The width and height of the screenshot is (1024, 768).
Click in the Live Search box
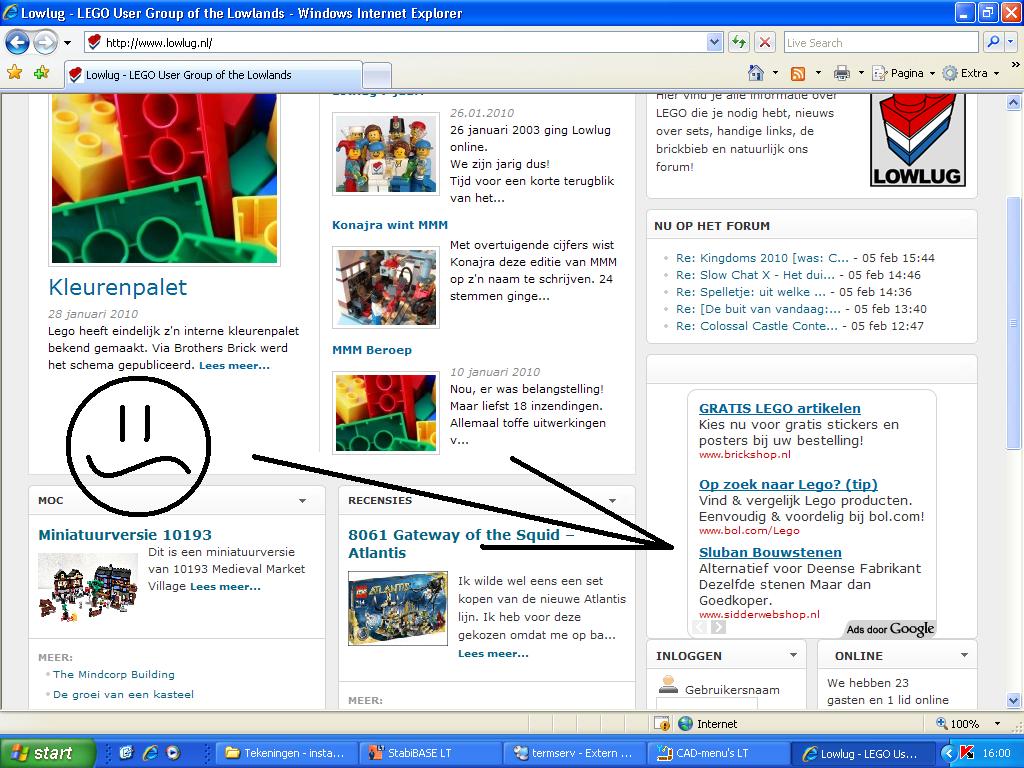(x=881, y=43)
